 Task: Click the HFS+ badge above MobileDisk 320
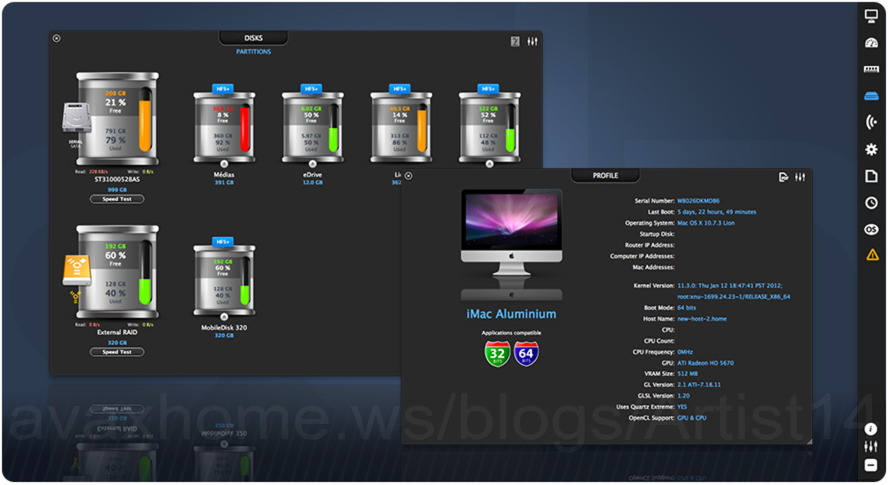[x=223, y=242]
